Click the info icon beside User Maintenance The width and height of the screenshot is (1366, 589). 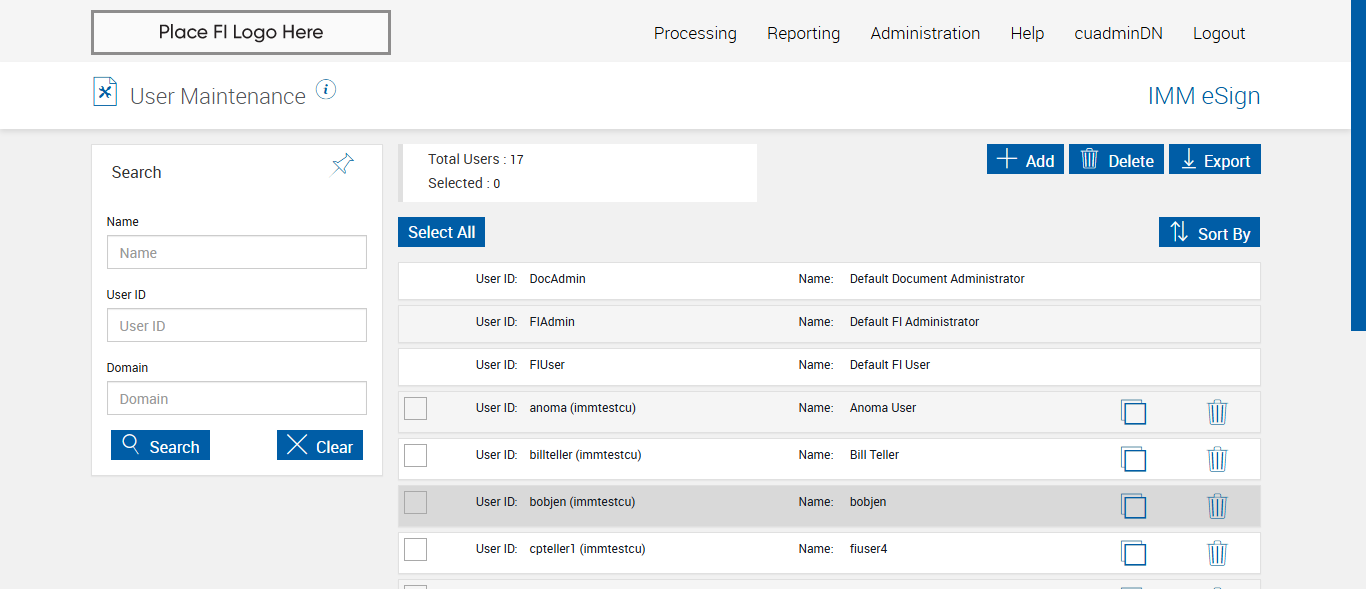[326, 90]
